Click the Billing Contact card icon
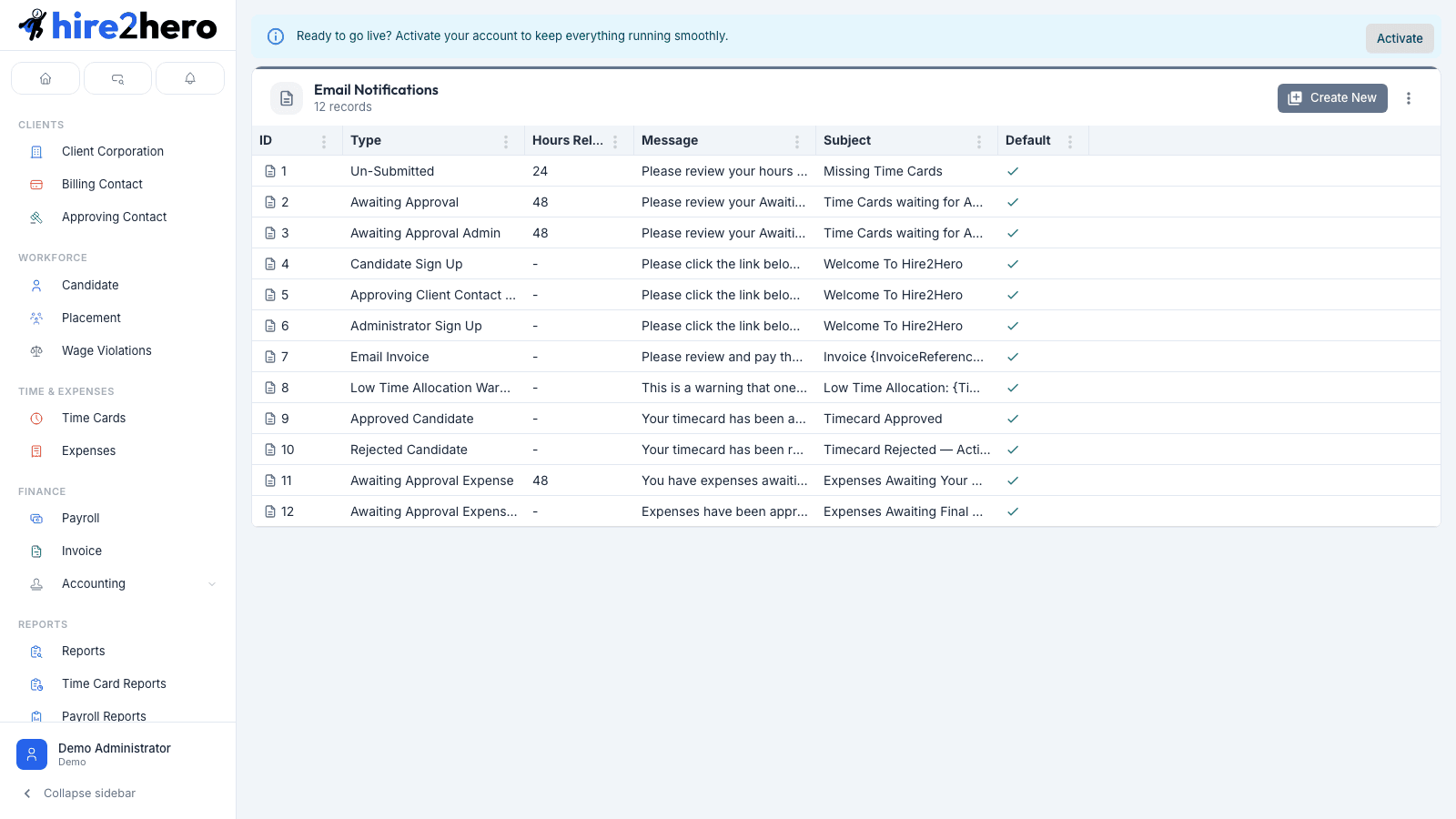 click(36, 185)
